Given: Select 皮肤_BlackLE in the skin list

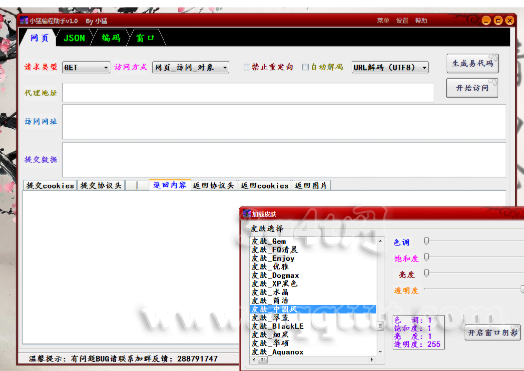Looking at the screenshot, I should (313, 326).
